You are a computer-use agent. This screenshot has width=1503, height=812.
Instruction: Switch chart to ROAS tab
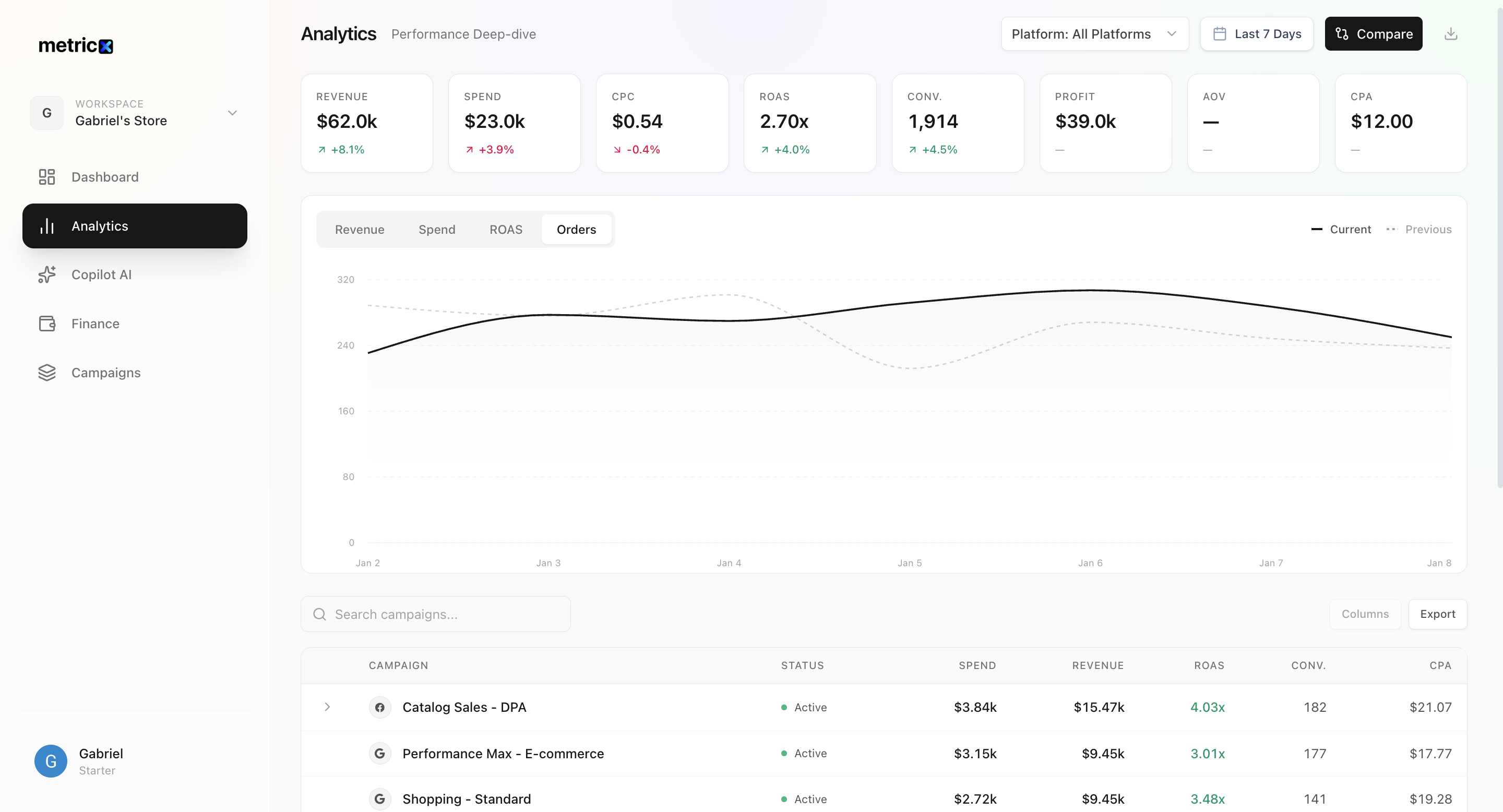505,229
